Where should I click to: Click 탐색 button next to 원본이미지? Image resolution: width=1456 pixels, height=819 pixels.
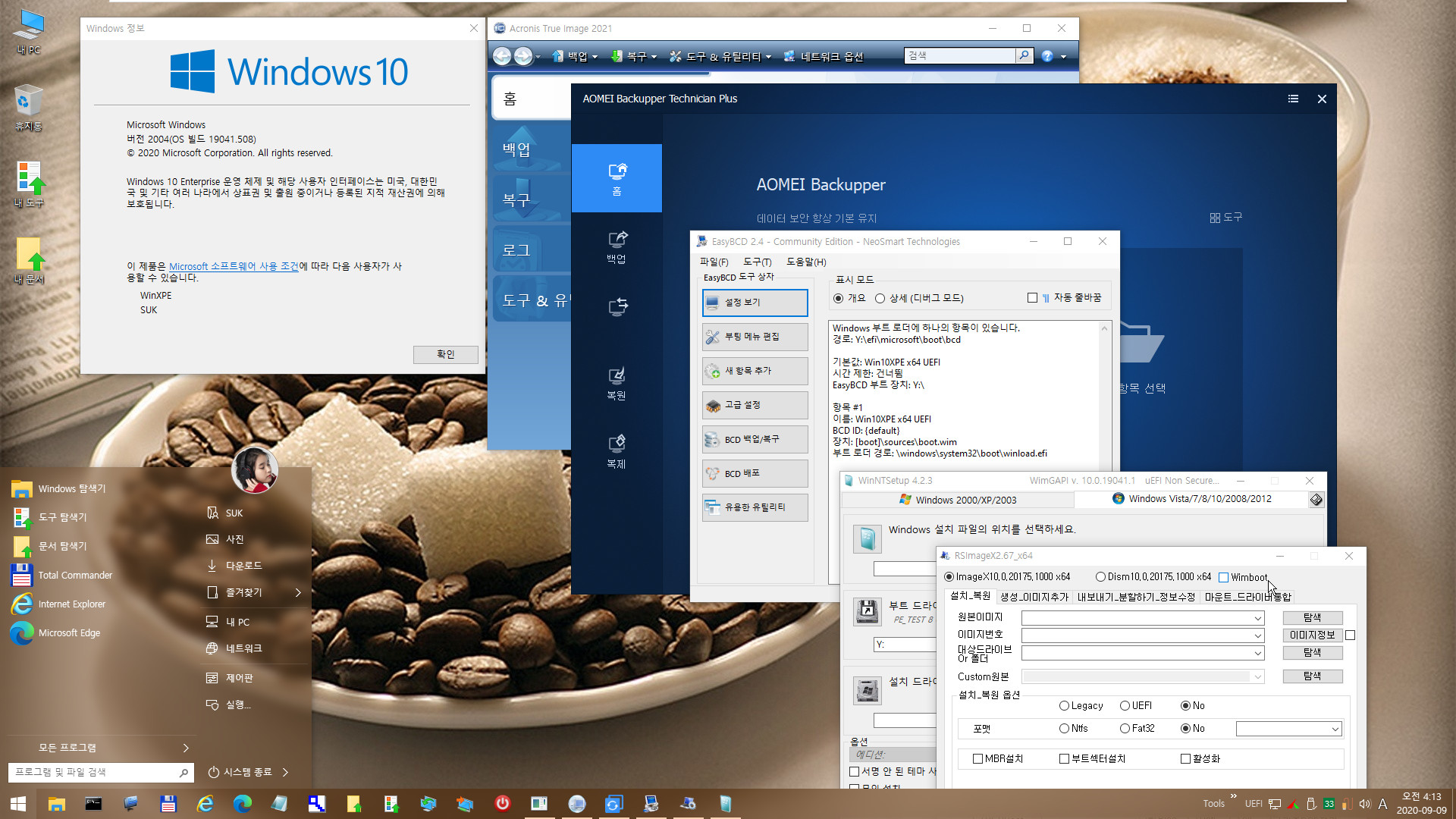click(1312, 618)
